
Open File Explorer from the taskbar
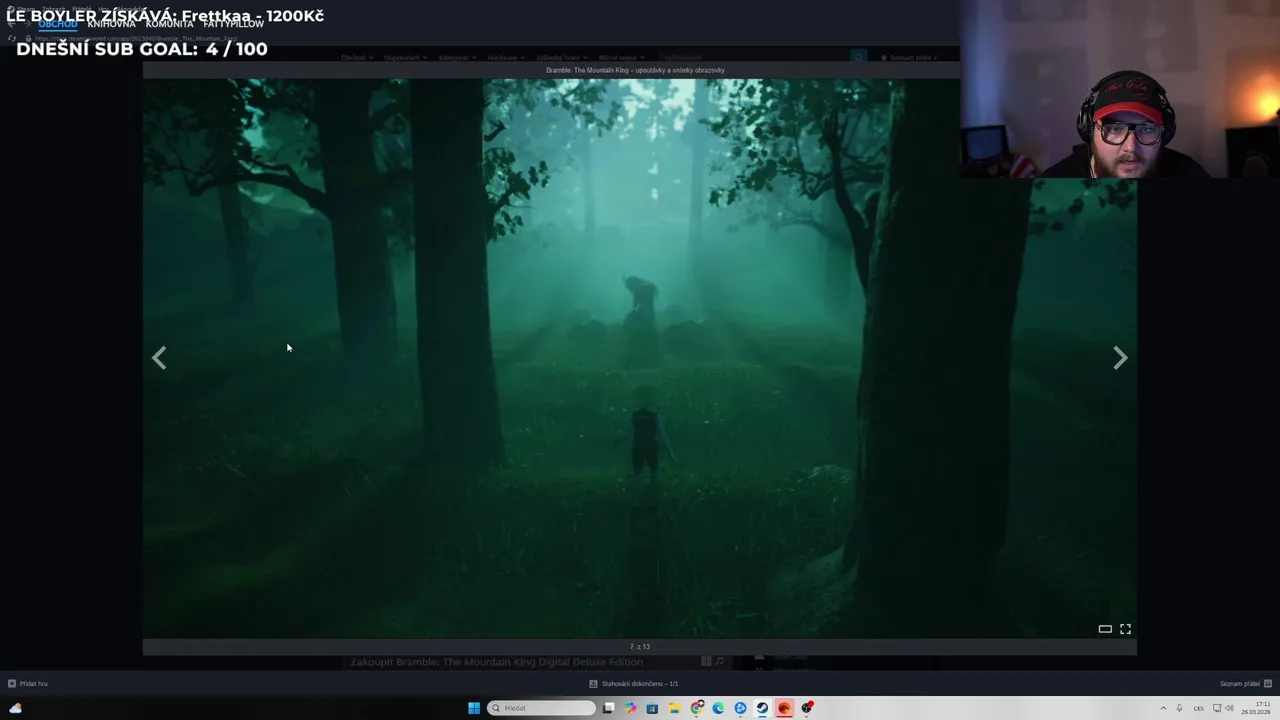click(674, 708)
